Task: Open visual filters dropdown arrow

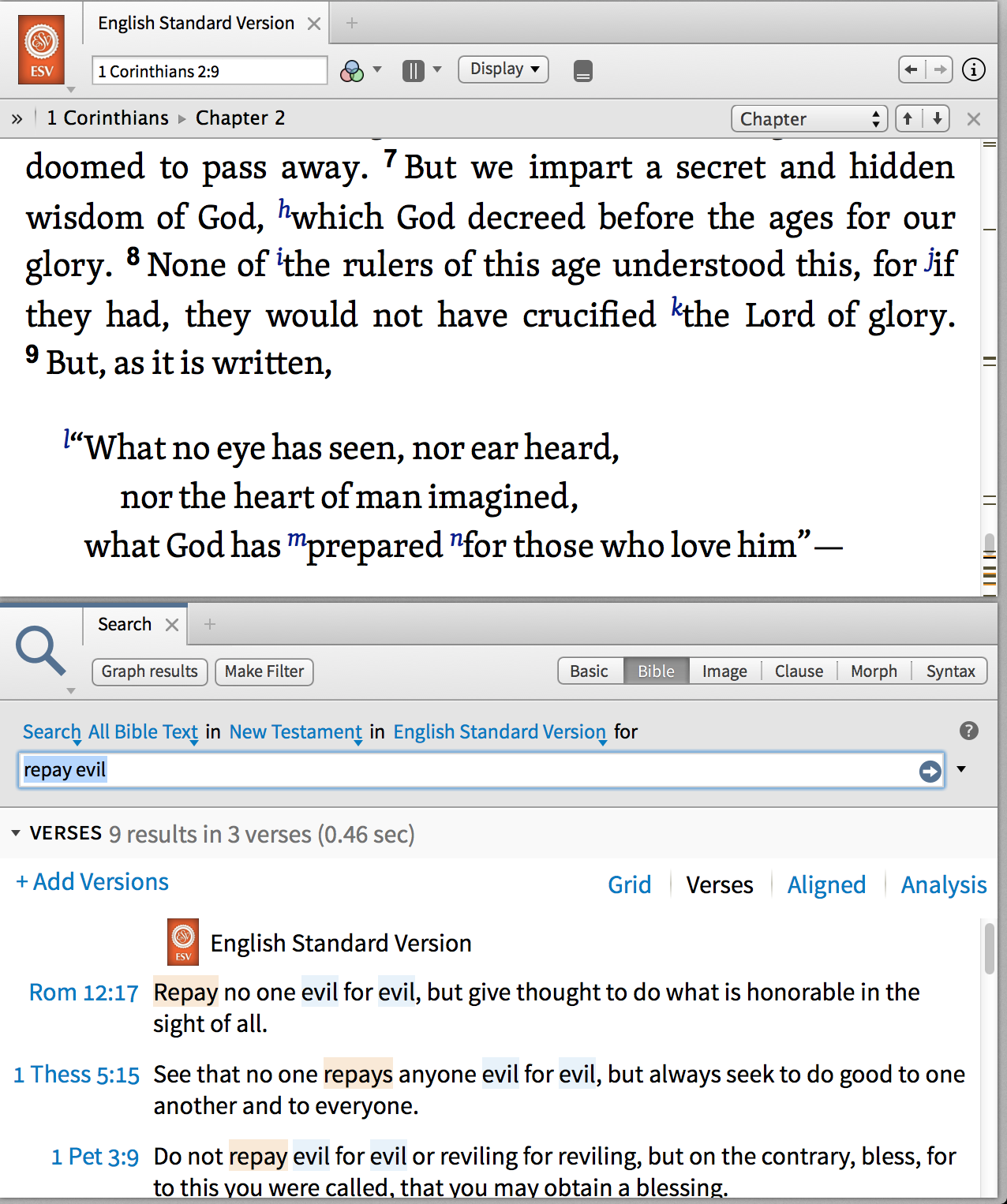Action: tap(377, 69)
